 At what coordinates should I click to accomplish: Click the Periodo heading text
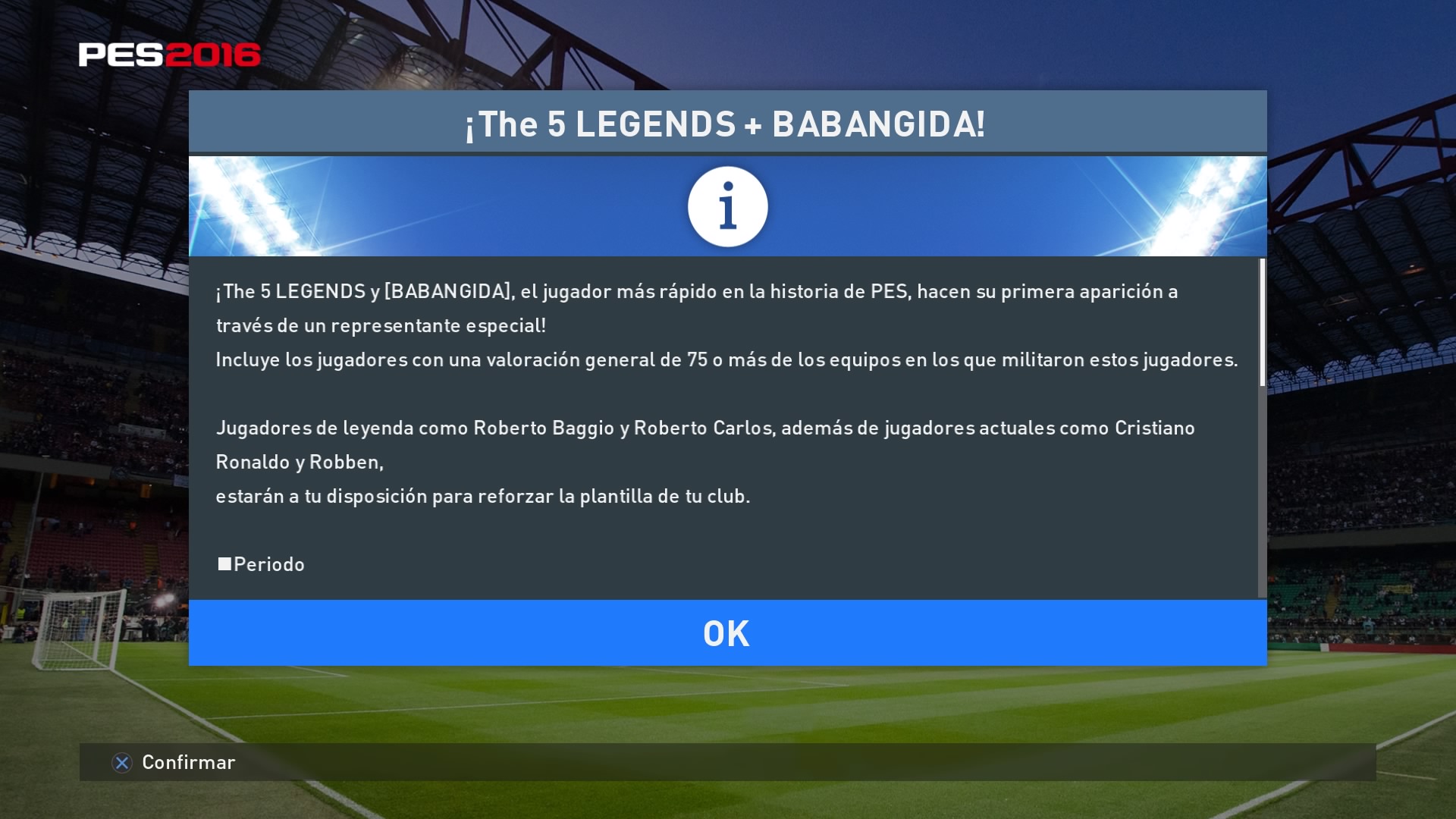click(x=269, y=564)
